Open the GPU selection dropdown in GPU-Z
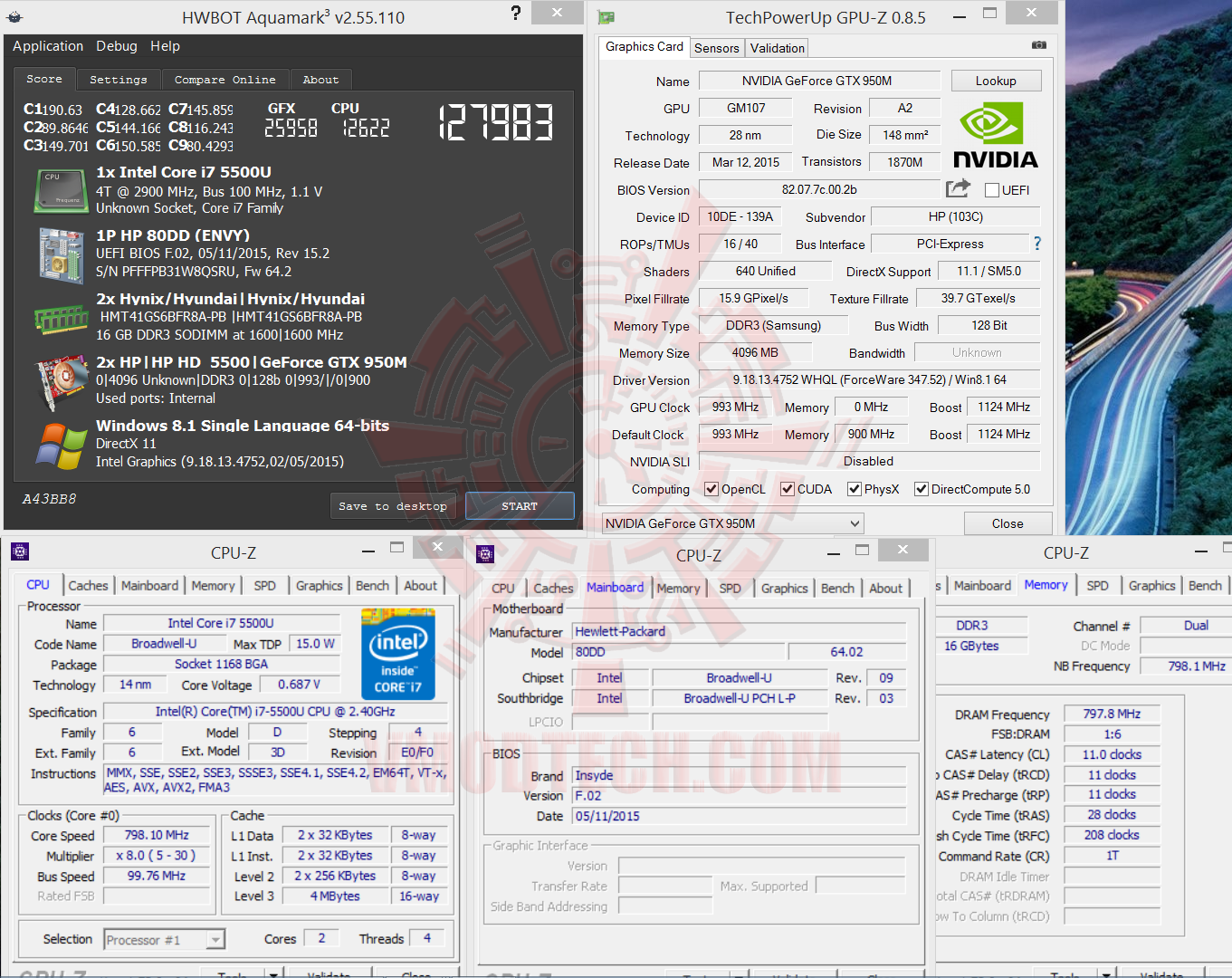Image resolution: width=1232 pixels, height=978 pixels. coord(733,523)
